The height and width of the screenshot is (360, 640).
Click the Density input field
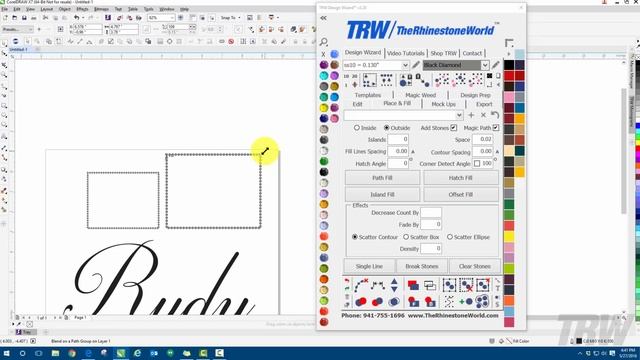click(431, 248)
